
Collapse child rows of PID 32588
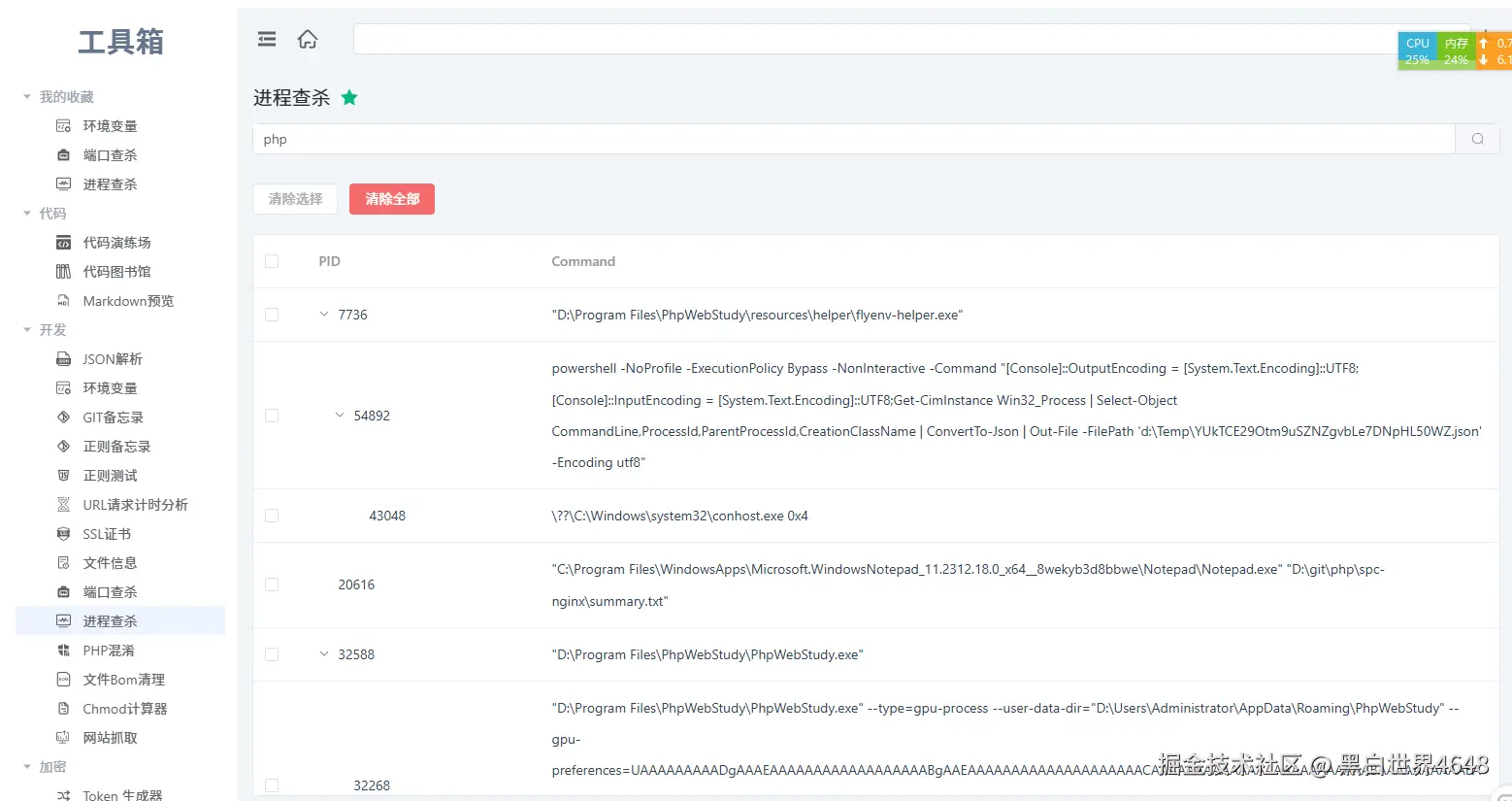click(324, 654)
